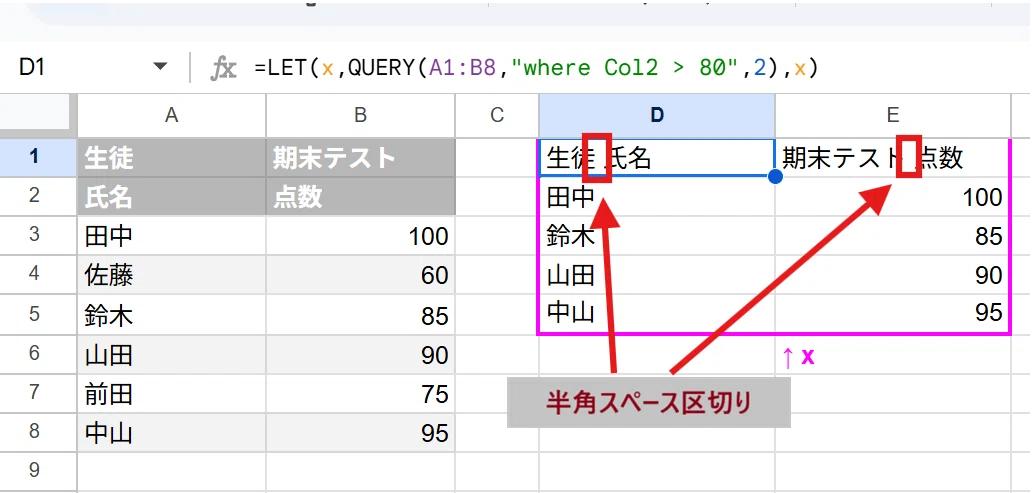Screen dimensions: 1034x493
Task: Click cell A7 containing 前田
Action: 171,393
